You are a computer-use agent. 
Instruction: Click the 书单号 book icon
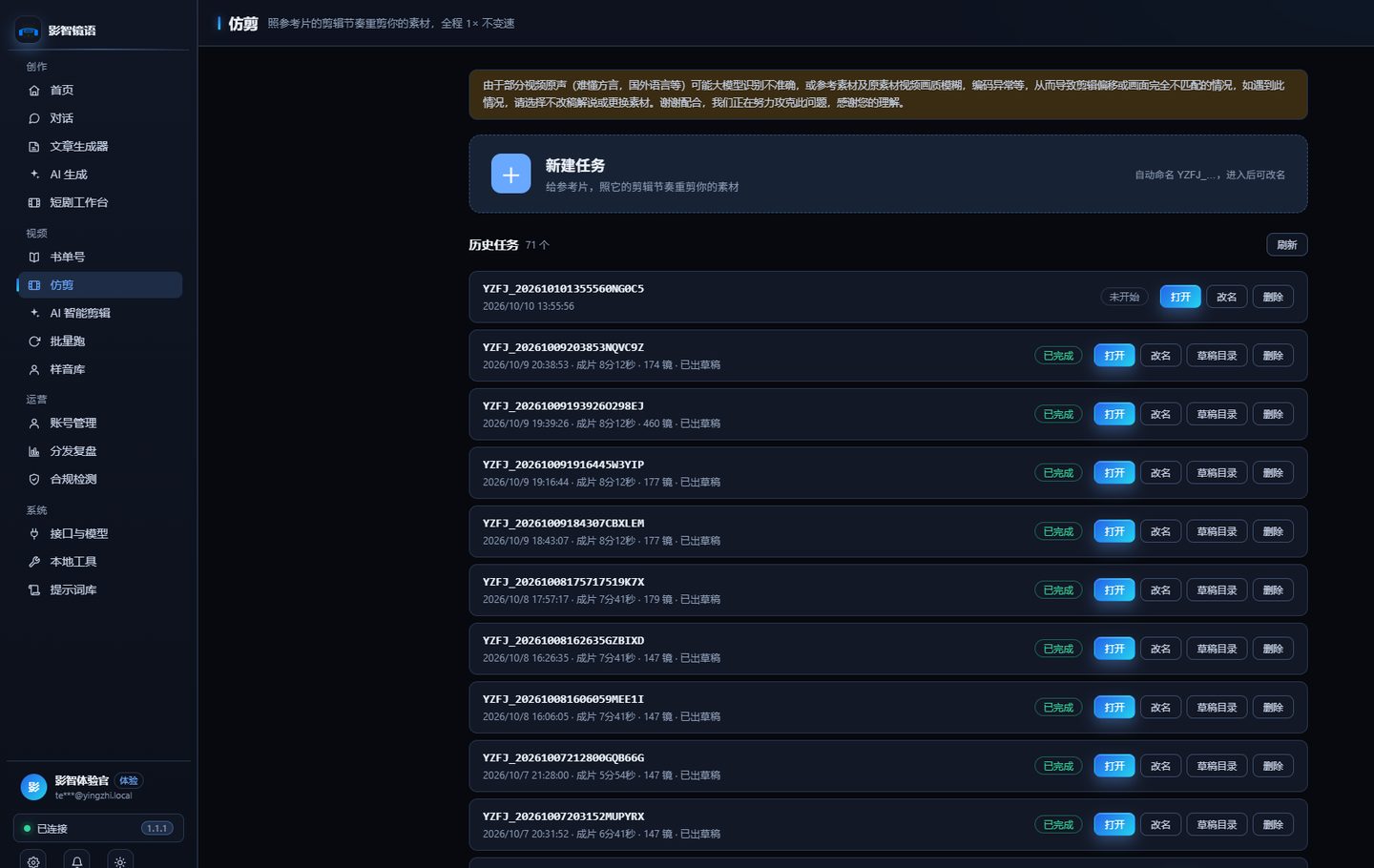point(34,257)
